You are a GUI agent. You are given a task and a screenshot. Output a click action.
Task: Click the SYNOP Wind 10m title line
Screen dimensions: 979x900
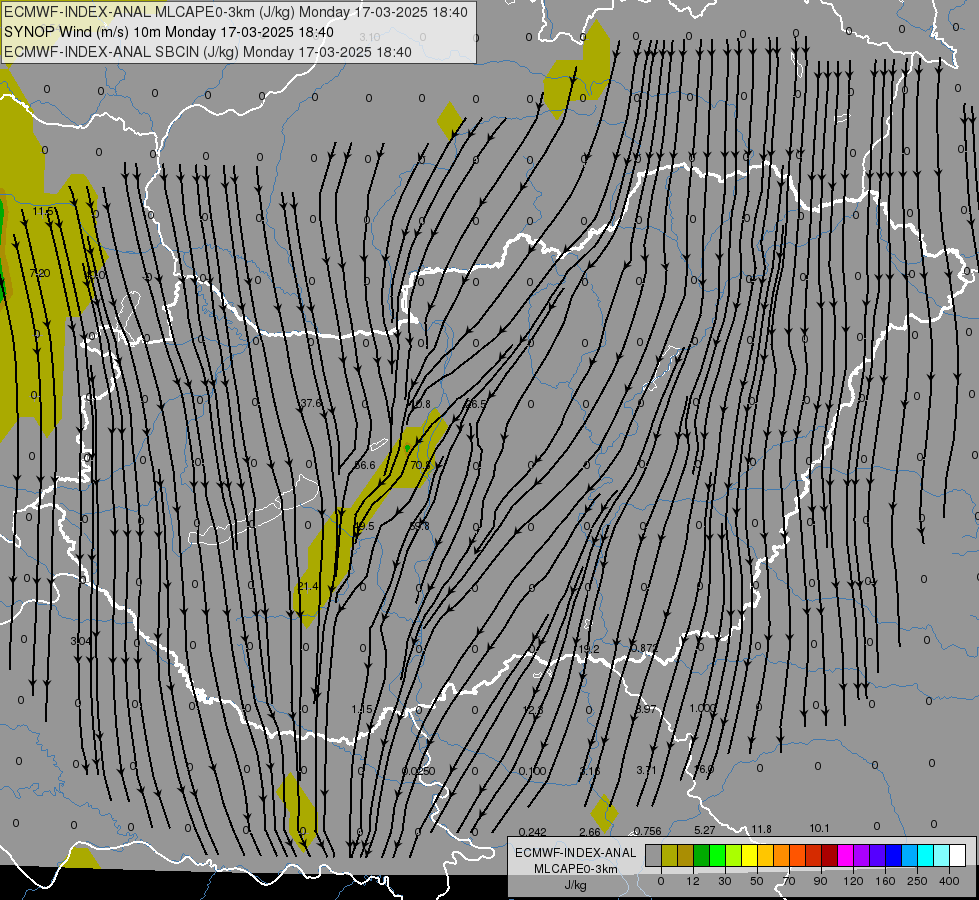169,32
